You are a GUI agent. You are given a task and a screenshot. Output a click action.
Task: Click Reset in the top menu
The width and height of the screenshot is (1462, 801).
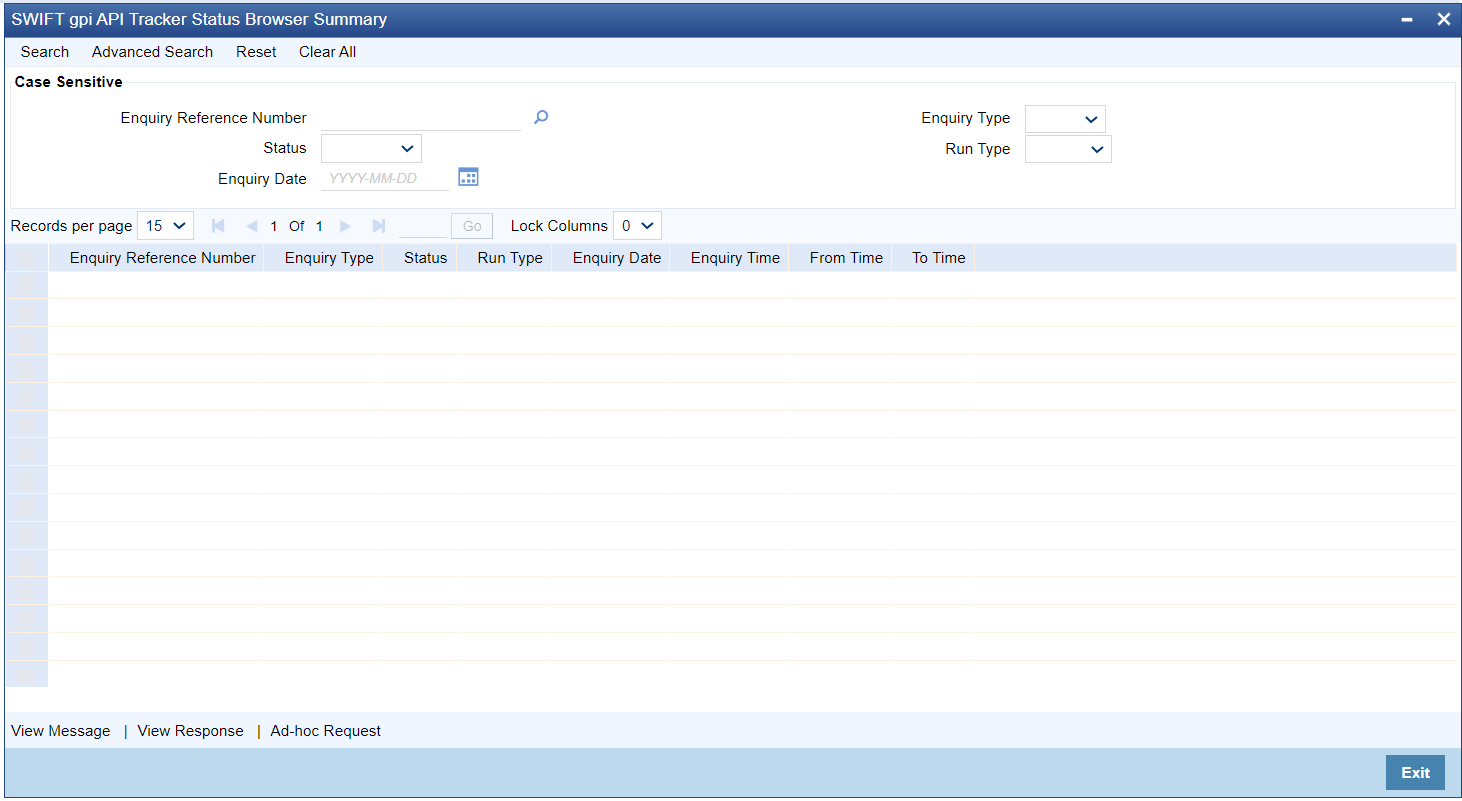coord(256,52)
